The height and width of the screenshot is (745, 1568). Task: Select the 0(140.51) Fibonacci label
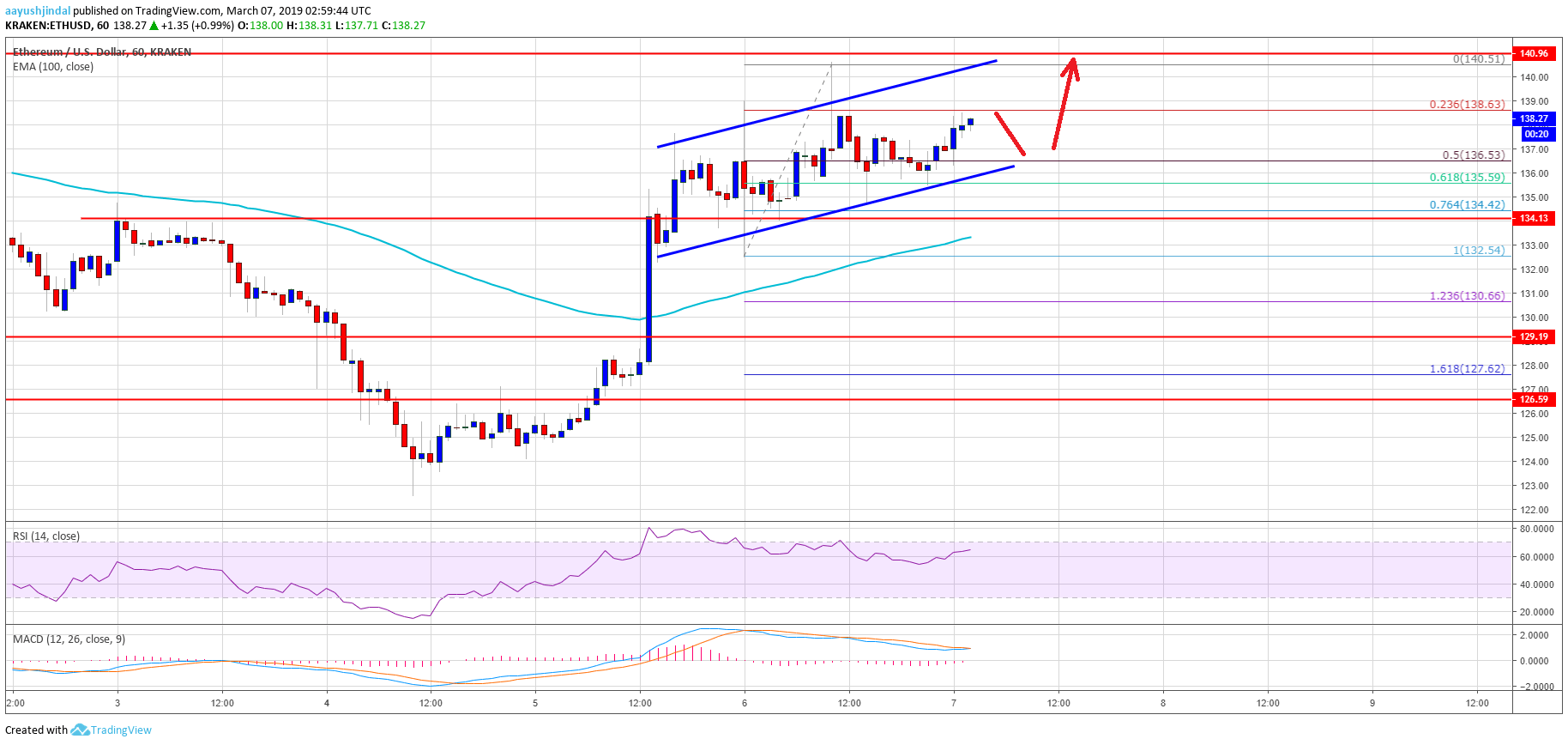[1478, 59]
